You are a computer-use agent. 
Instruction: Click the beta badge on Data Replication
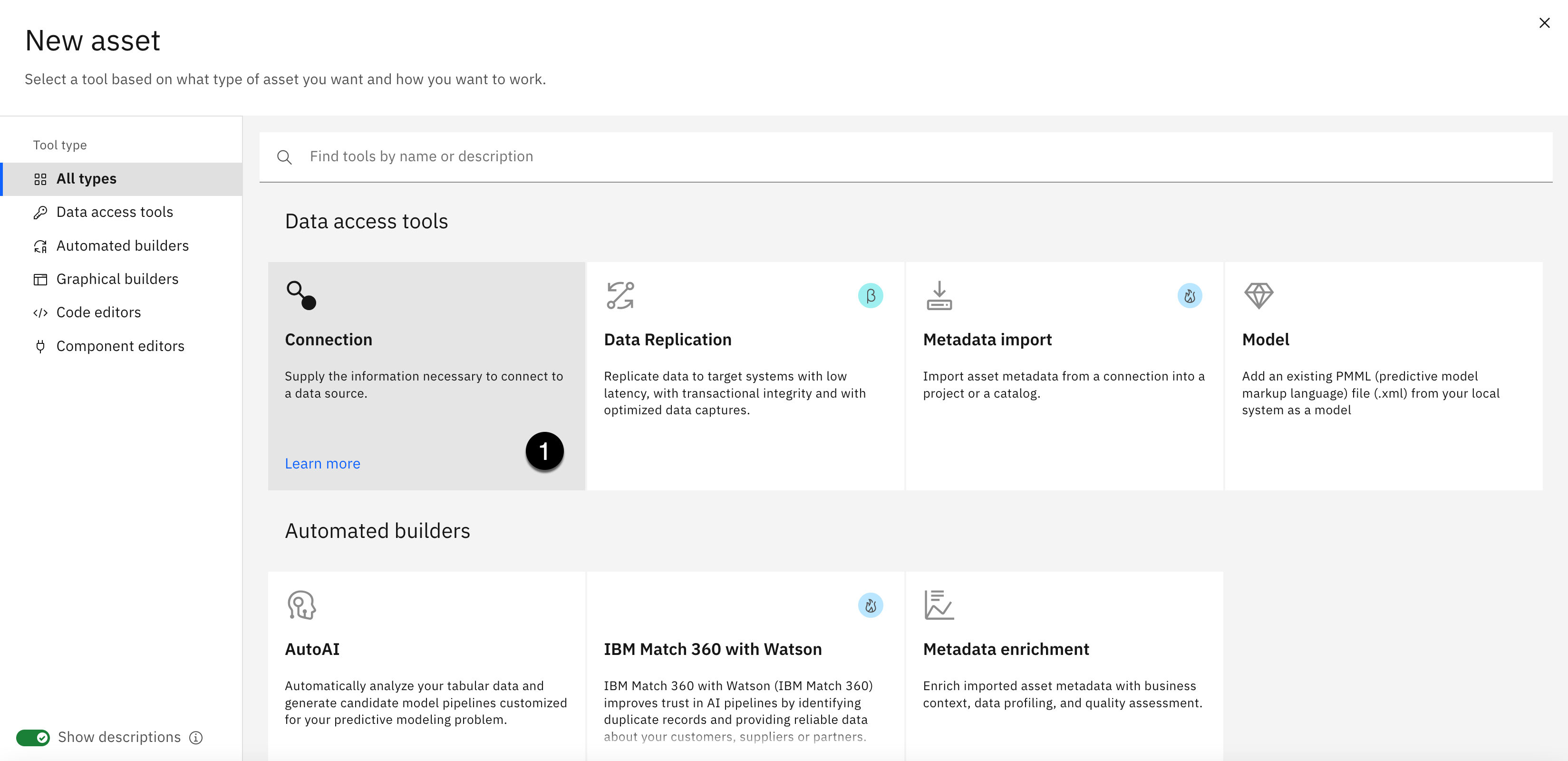click(x=871, y=296)
